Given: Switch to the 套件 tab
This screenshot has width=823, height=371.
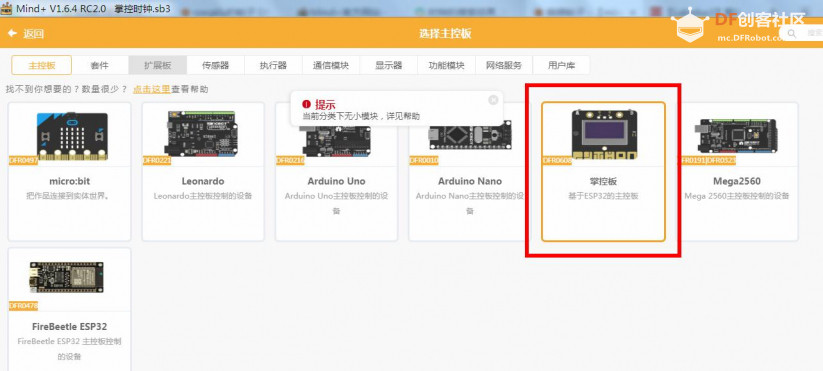Looking at the screenshot, I should (x=100, y=66).
